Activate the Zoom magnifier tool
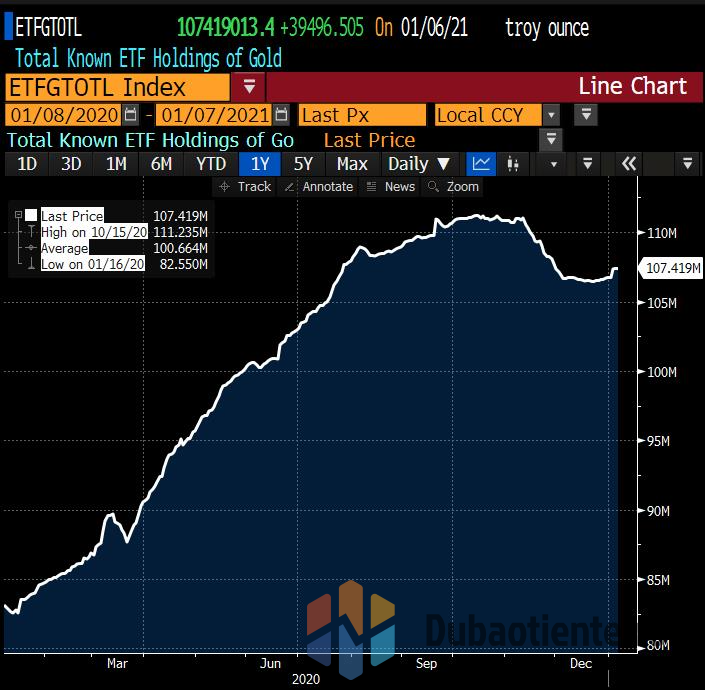 [x=453, y=187]
